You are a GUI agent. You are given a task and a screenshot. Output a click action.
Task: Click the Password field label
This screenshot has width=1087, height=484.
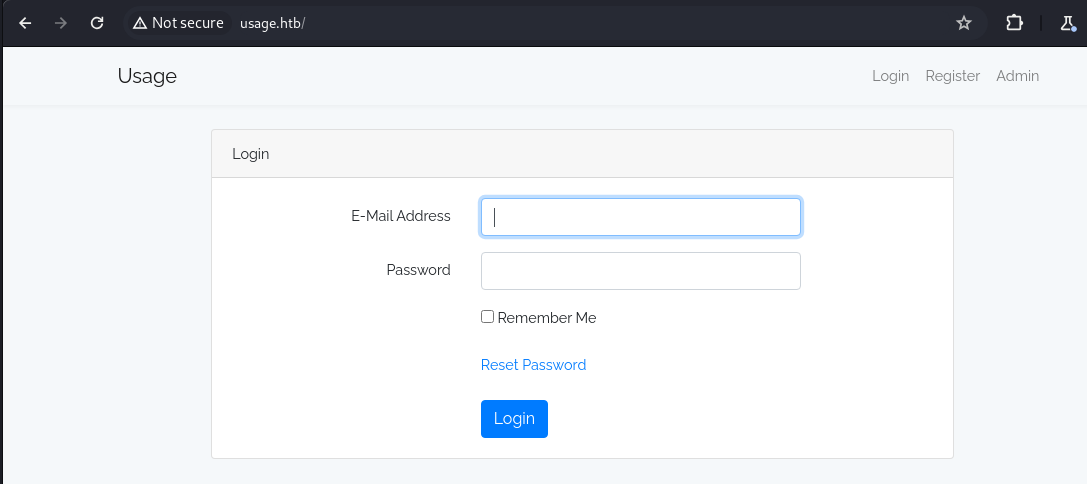(418, 270)
